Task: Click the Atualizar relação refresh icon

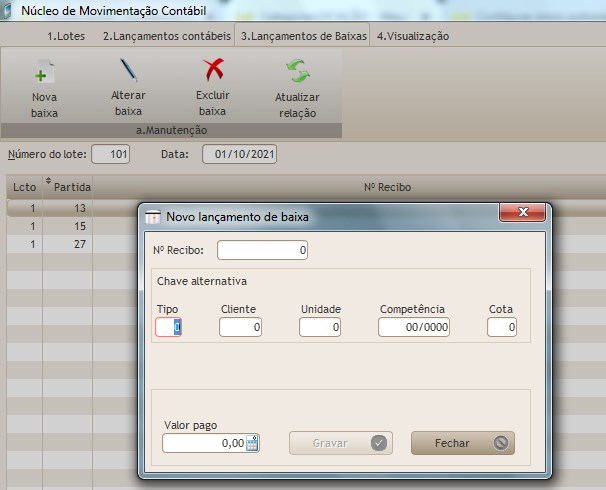Action: (x=297, y=72)
